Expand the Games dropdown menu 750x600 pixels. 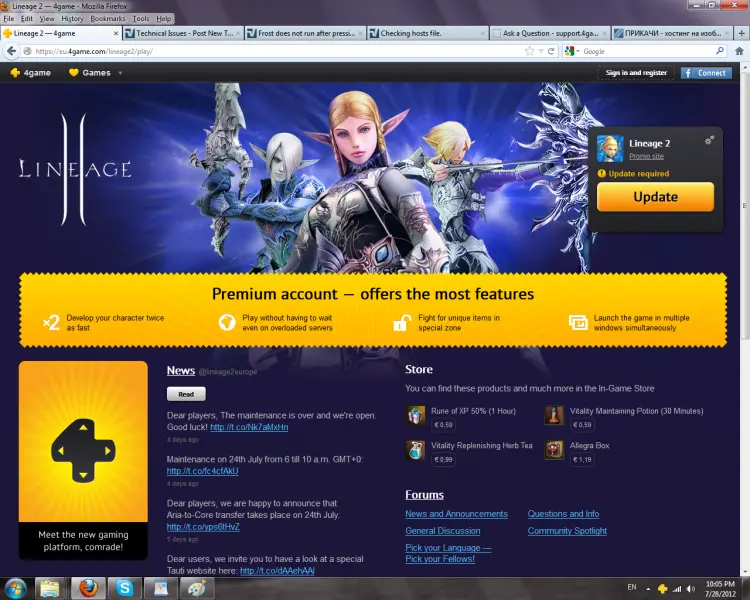[x=96, y=73]
